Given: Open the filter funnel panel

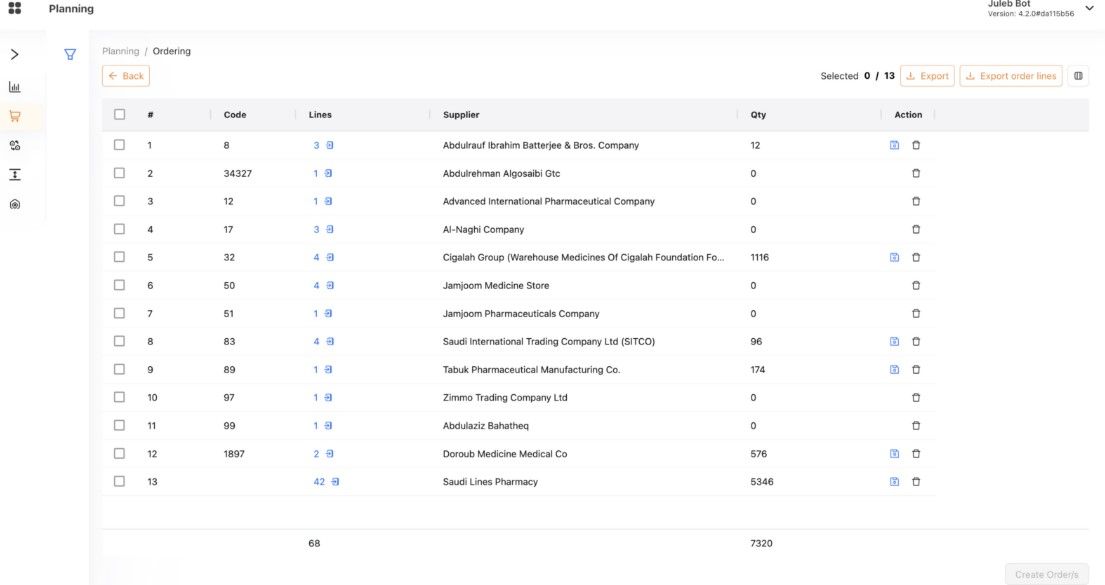Looking at the screenshot, I should [x=70, y=55].
